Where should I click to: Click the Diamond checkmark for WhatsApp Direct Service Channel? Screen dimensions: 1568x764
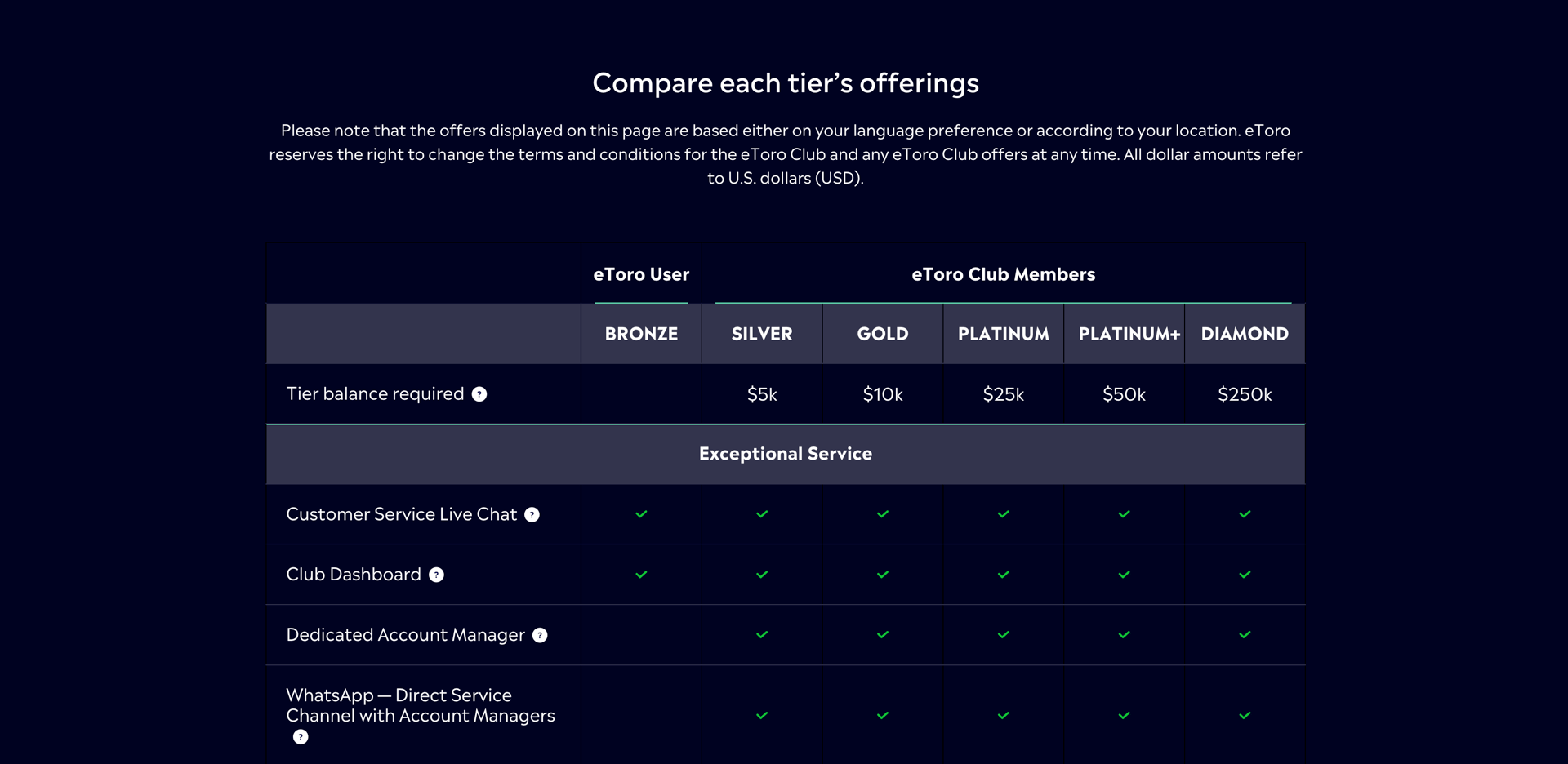pyautogui.click(x=1245, y=716)
